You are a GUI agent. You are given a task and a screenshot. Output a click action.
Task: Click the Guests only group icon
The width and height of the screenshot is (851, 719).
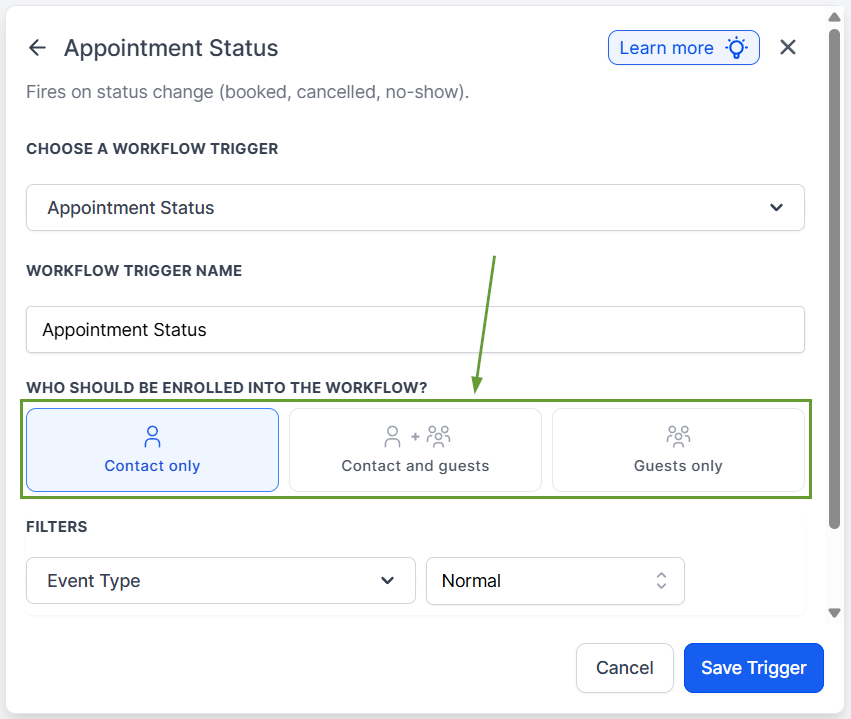678,436
